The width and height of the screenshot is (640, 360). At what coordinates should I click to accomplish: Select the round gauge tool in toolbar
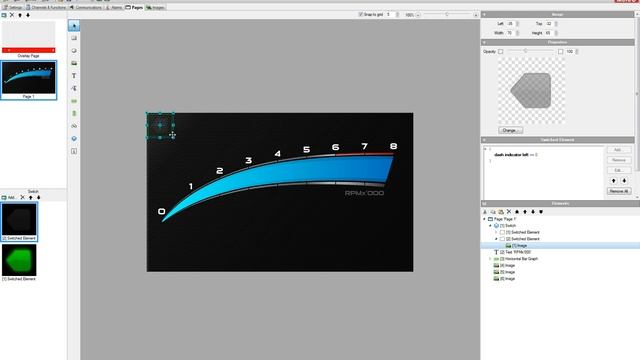[74, 51]
